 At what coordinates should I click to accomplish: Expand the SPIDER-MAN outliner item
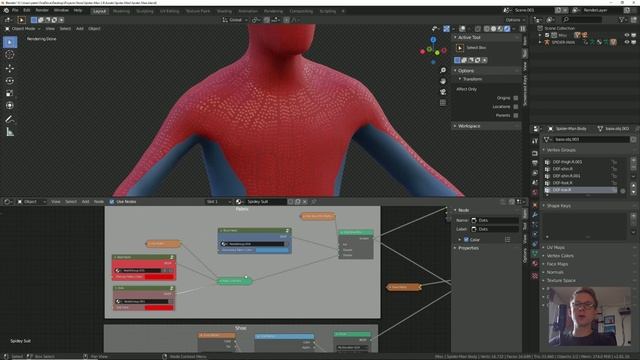pyautogui.click(x=540, y=42)
